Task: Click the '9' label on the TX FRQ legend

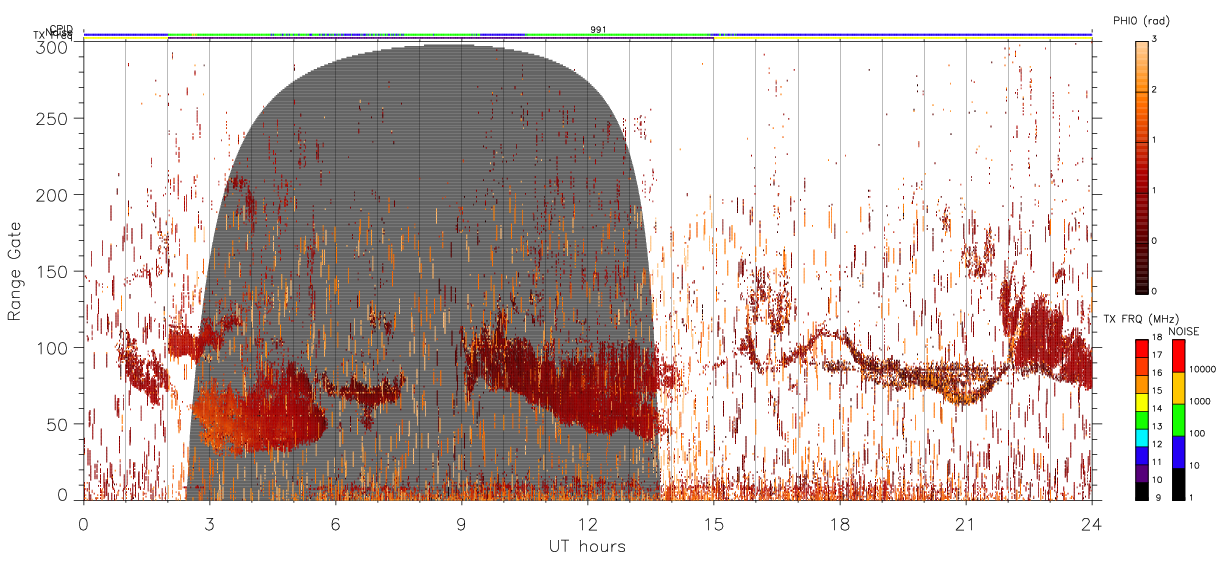Action: [x=1158, y=497]
